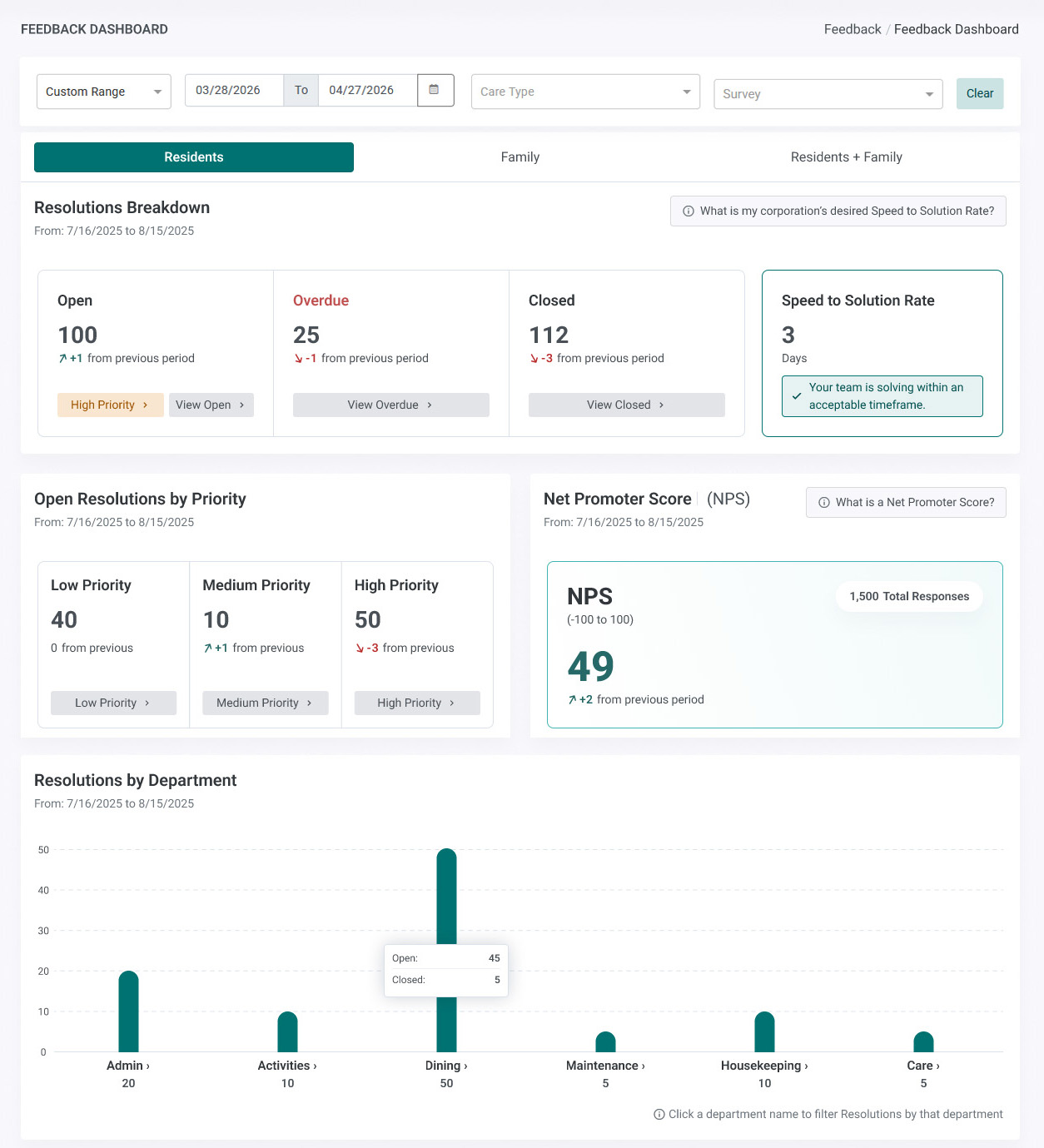Click the Closed count 112
The width and height of the screenshot is (1044, 1148).
point(549,335)
